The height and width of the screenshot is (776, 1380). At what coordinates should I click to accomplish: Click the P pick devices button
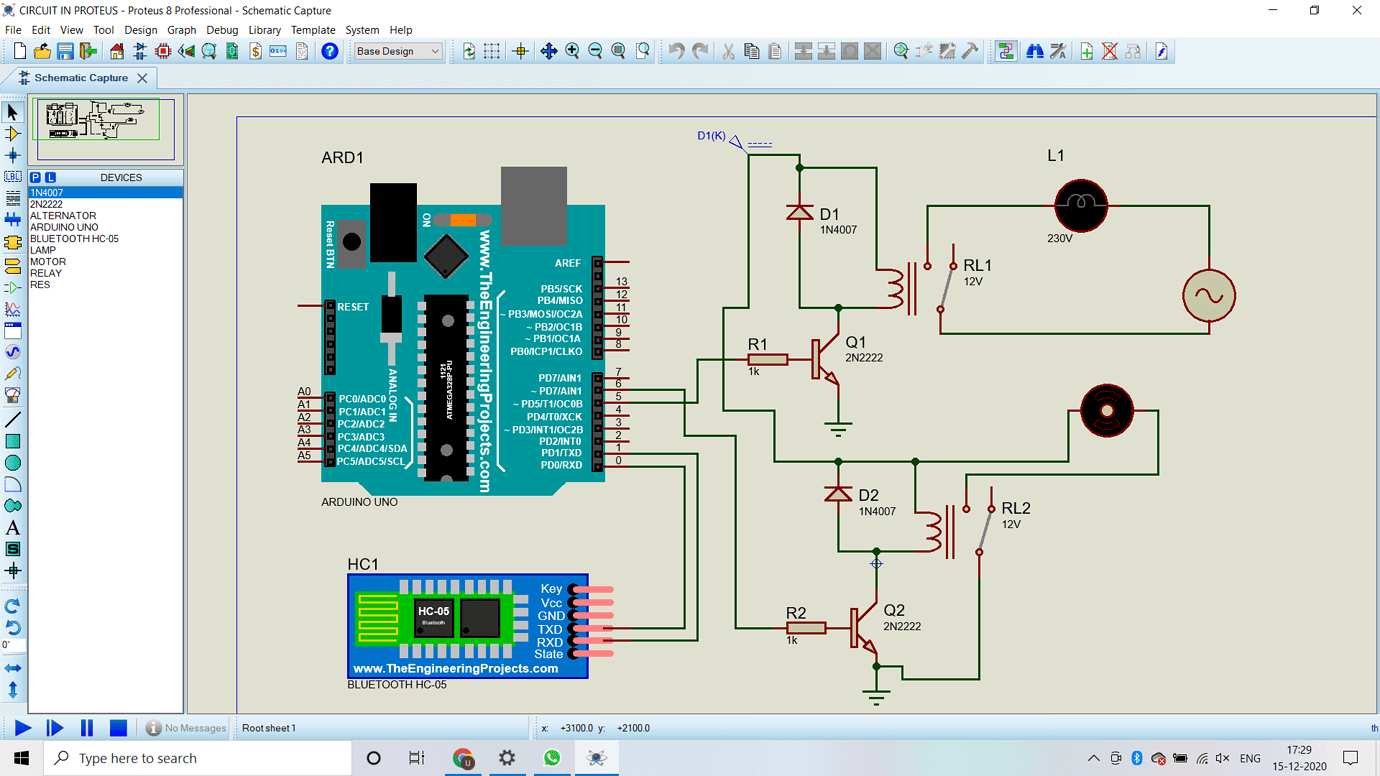coord(35,177)
